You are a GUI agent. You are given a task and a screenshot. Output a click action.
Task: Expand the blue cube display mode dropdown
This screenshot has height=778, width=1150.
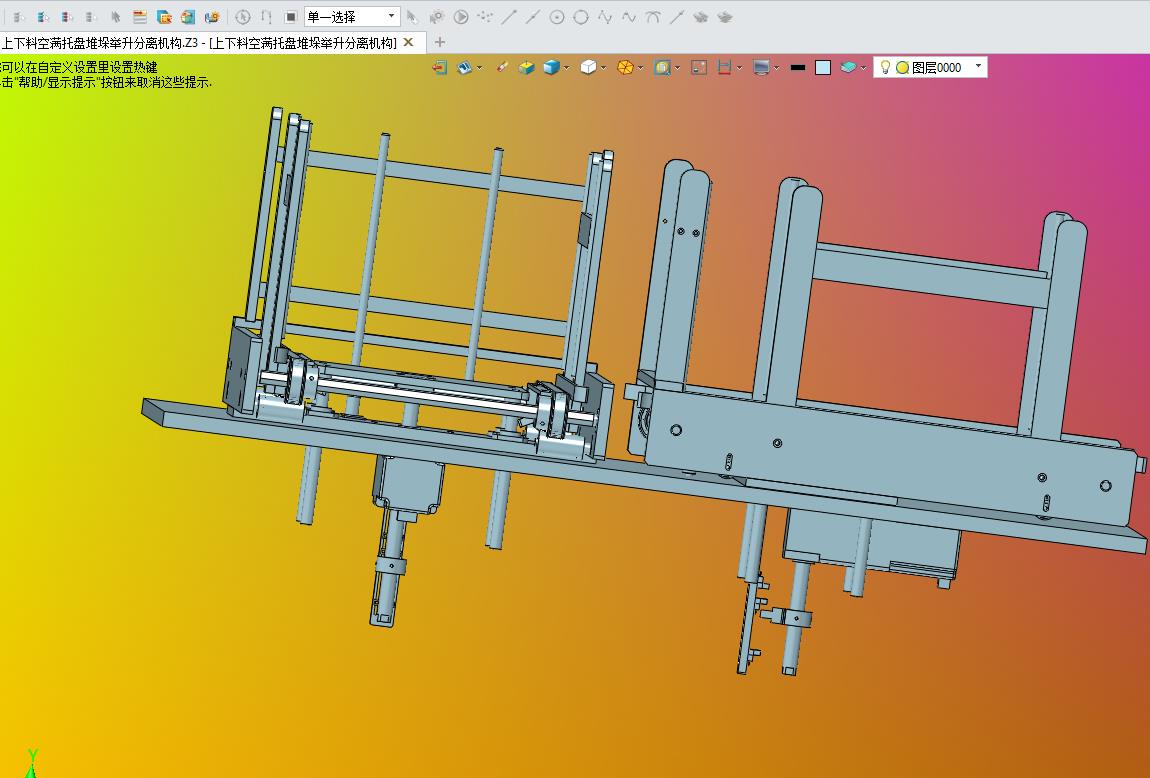[x=567, y=67]
